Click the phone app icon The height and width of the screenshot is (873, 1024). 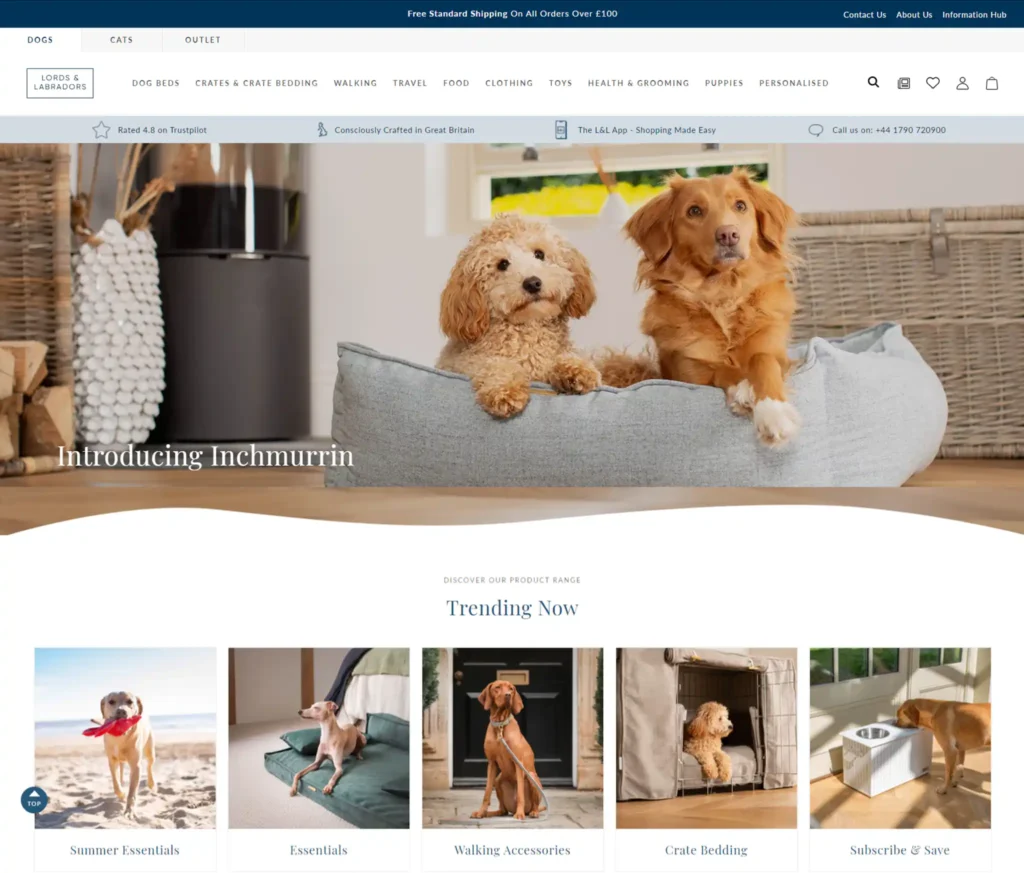click(561, 130)
